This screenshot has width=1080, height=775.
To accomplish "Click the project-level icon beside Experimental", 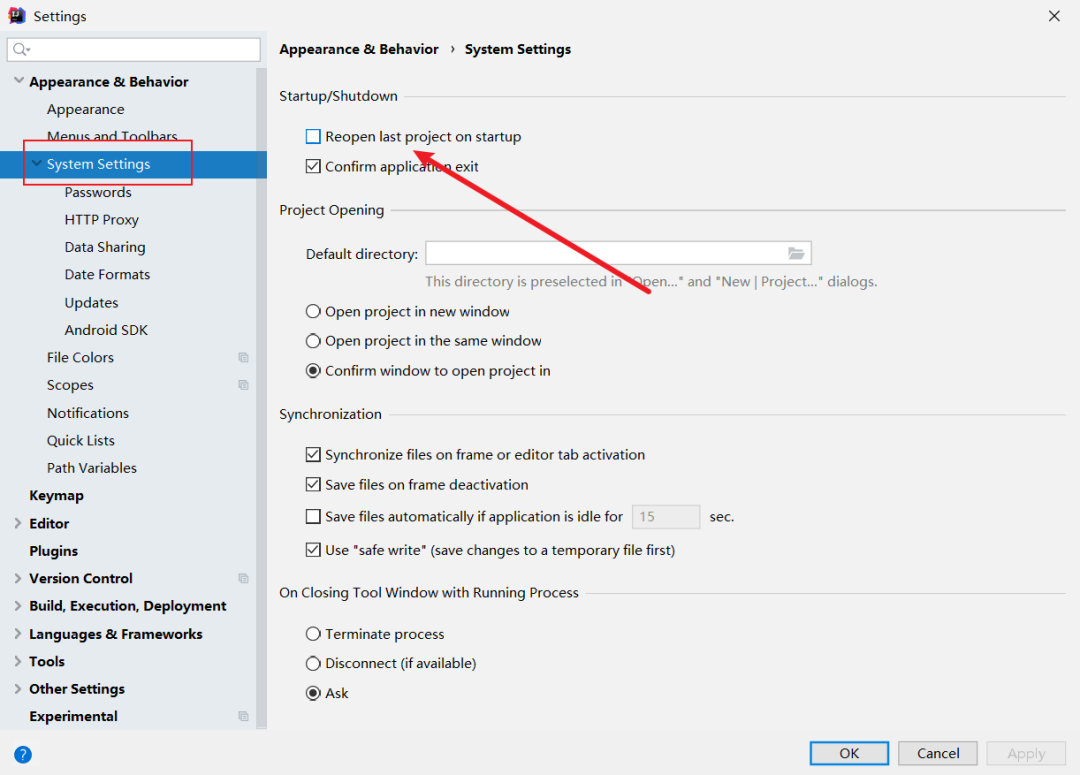I will tap(243, 716).
